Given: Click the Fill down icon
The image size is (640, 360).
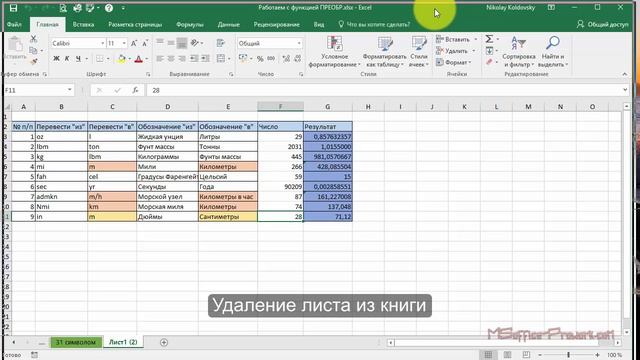Looking at the screenshot, I should point(489,51).
